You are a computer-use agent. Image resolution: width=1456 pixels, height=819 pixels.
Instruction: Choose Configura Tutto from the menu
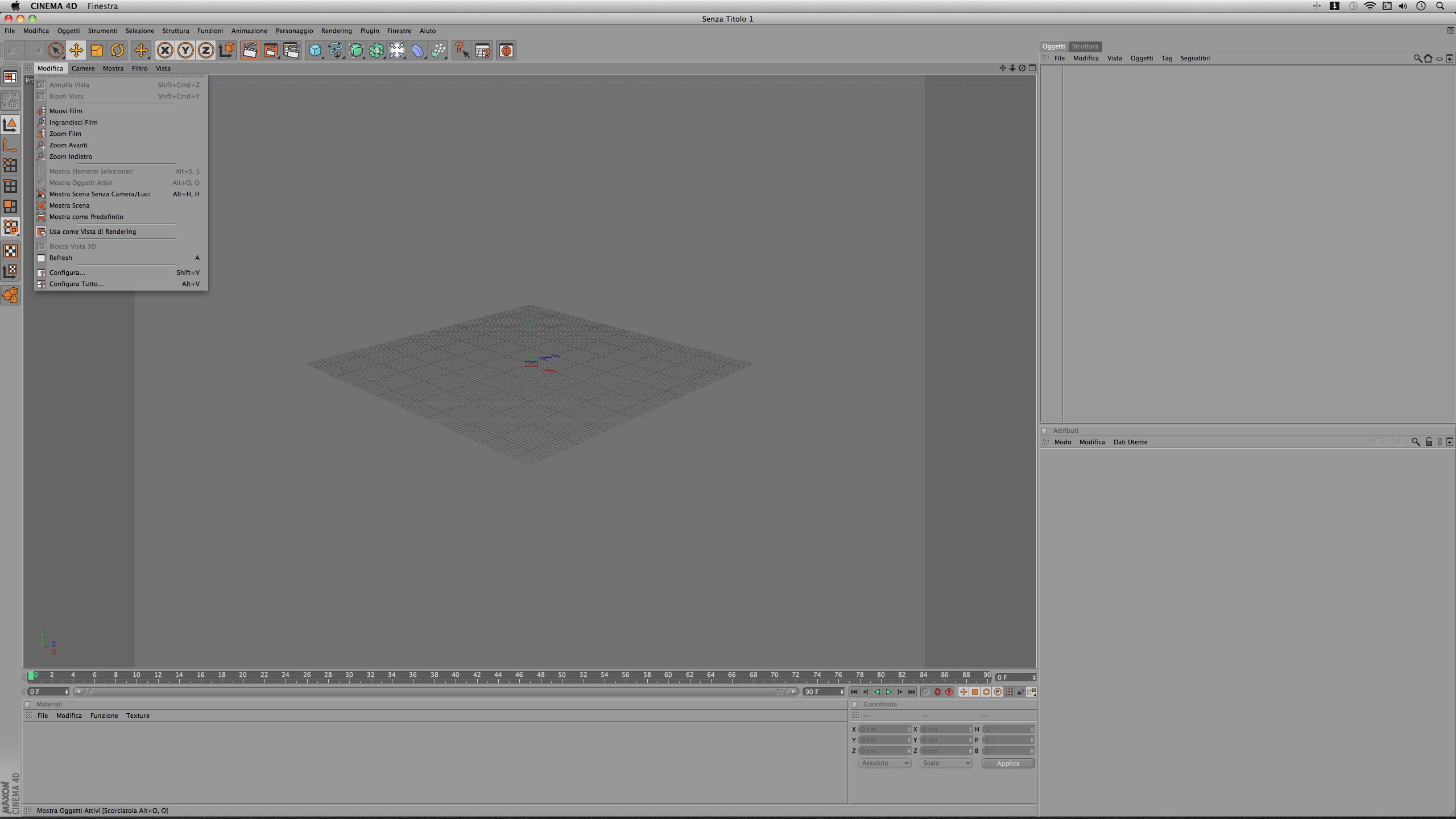coord(76,284)
